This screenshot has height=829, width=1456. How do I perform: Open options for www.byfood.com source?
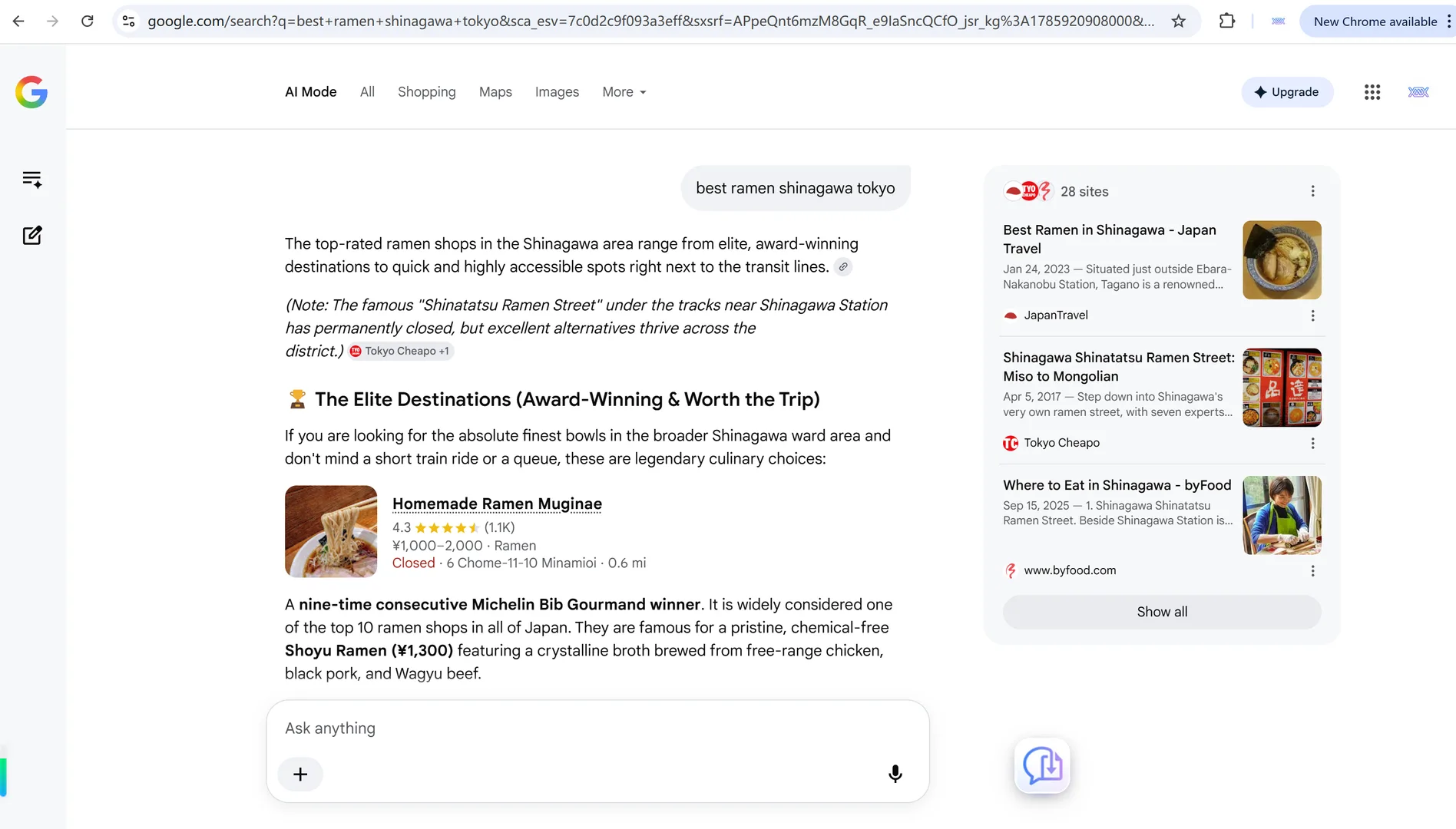pyautogui.click(x=1312, y=570)
